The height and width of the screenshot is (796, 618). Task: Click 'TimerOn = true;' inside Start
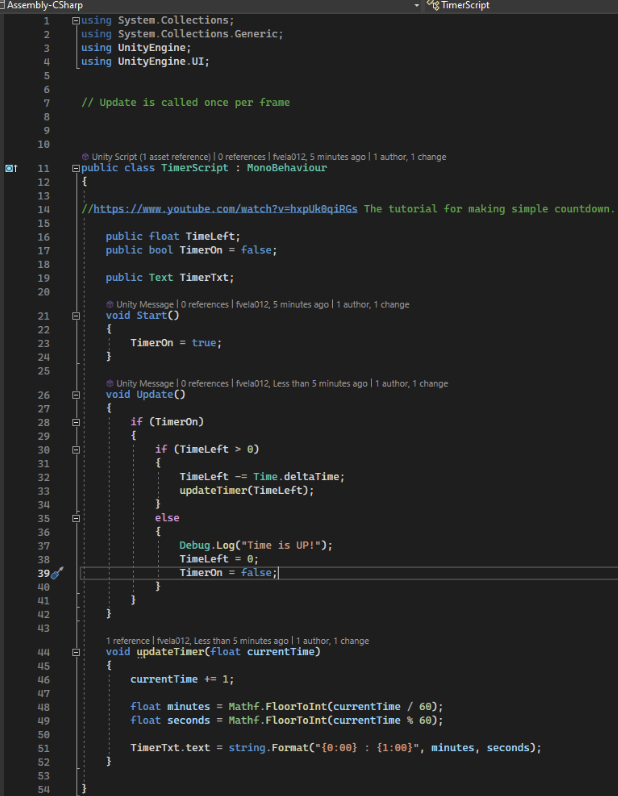click(x=176, y=343)
